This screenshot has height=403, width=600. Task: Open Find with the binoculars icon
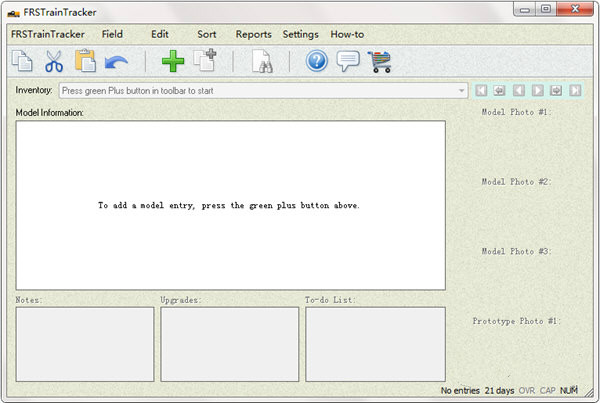click(x=262, y=61)
